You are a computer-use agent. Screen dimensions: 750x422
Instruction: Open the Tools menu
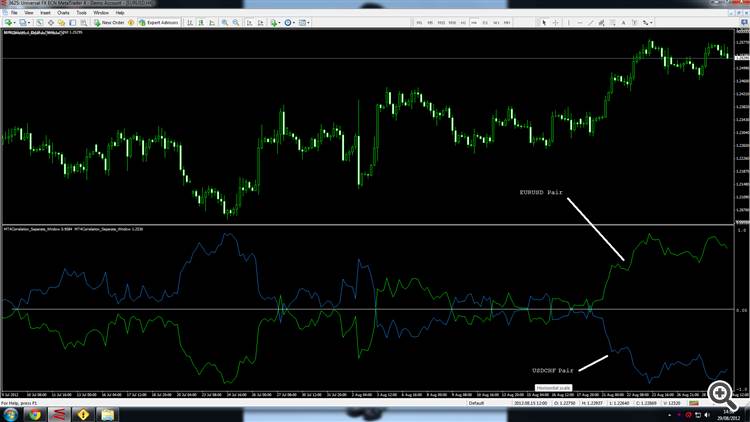pos(82,12)
